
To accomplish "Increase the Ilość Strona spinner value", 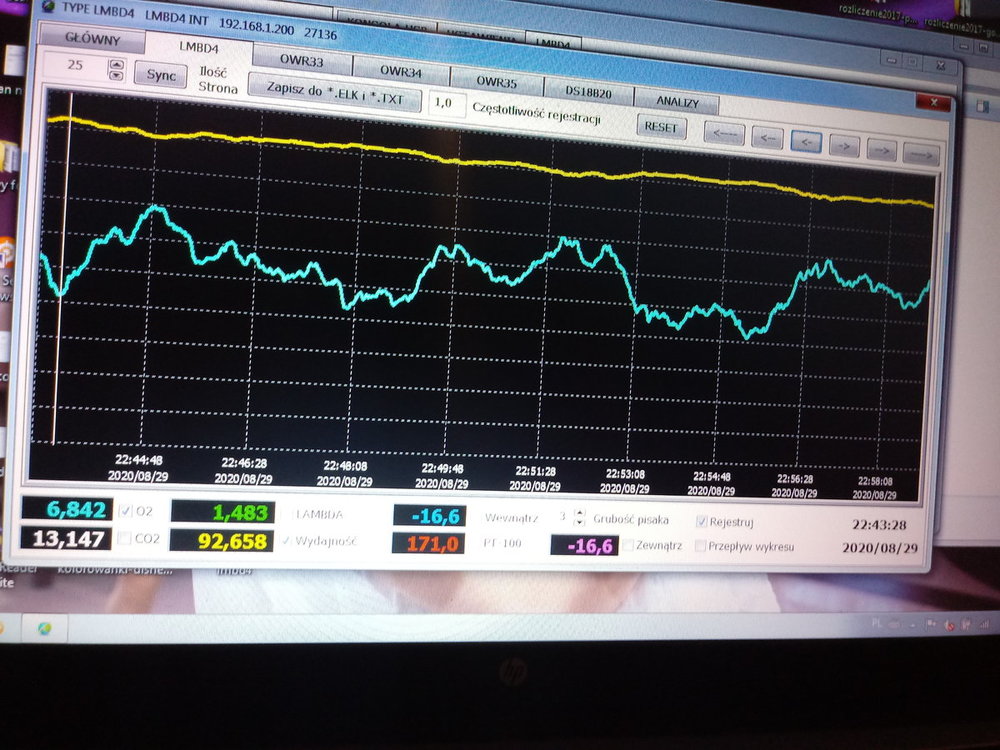I will (116, 64).
